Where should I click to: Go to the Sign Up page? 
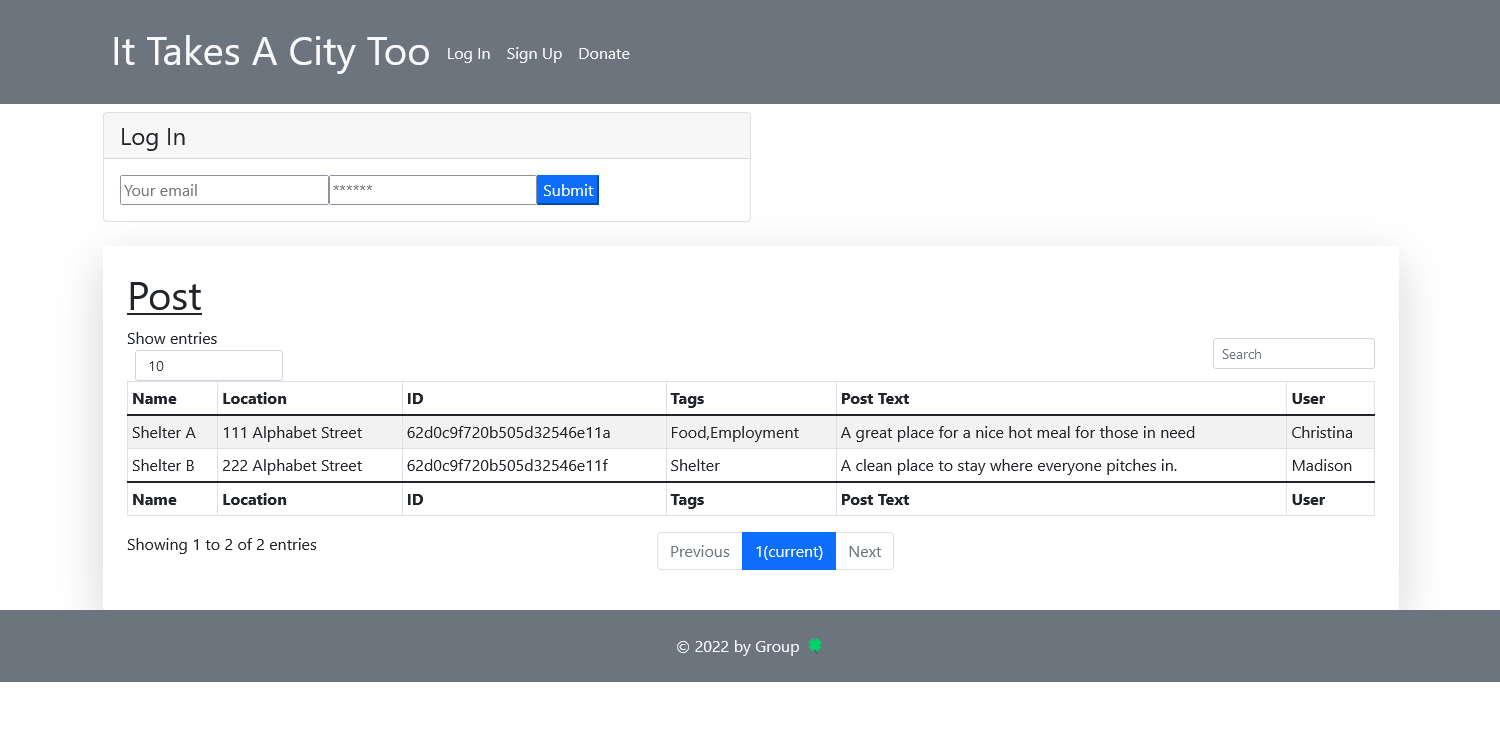pyautogui.click(x=534, y=54)
